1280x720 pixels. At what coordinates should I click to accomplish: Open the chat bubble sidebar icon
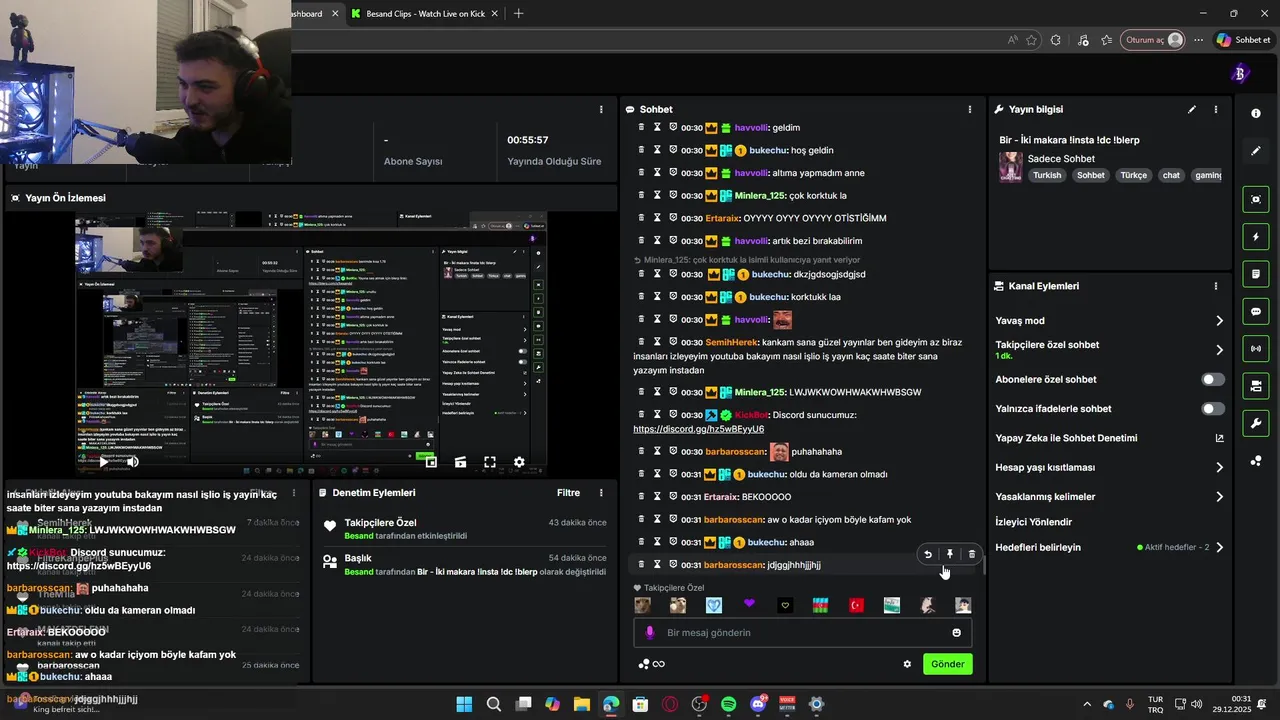[1256, 312]
